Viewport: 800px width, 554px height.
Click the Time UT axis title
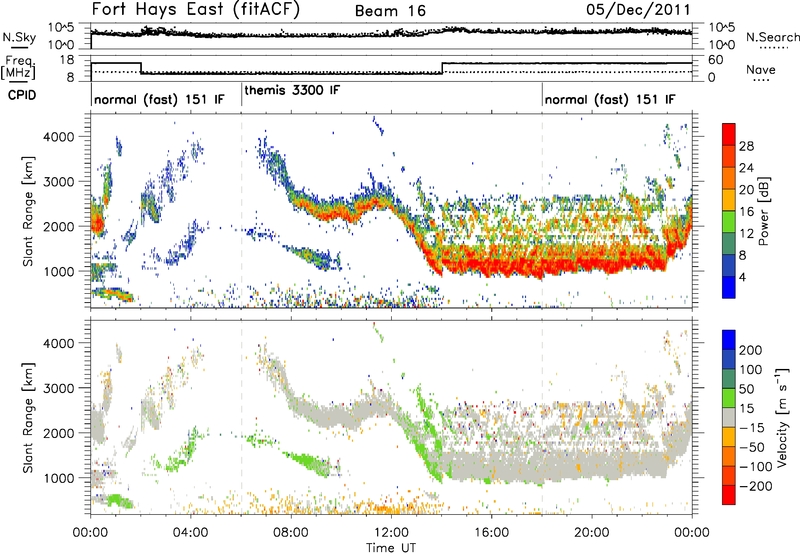pos(391,548)
